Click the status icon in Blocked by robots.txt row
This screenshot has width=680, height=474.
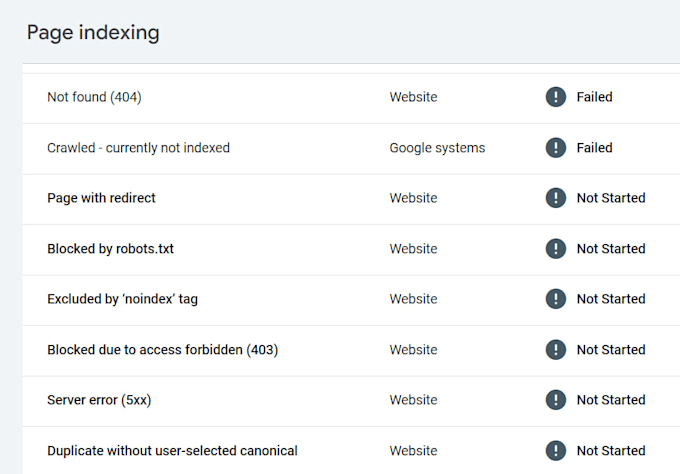coord(556,248)
